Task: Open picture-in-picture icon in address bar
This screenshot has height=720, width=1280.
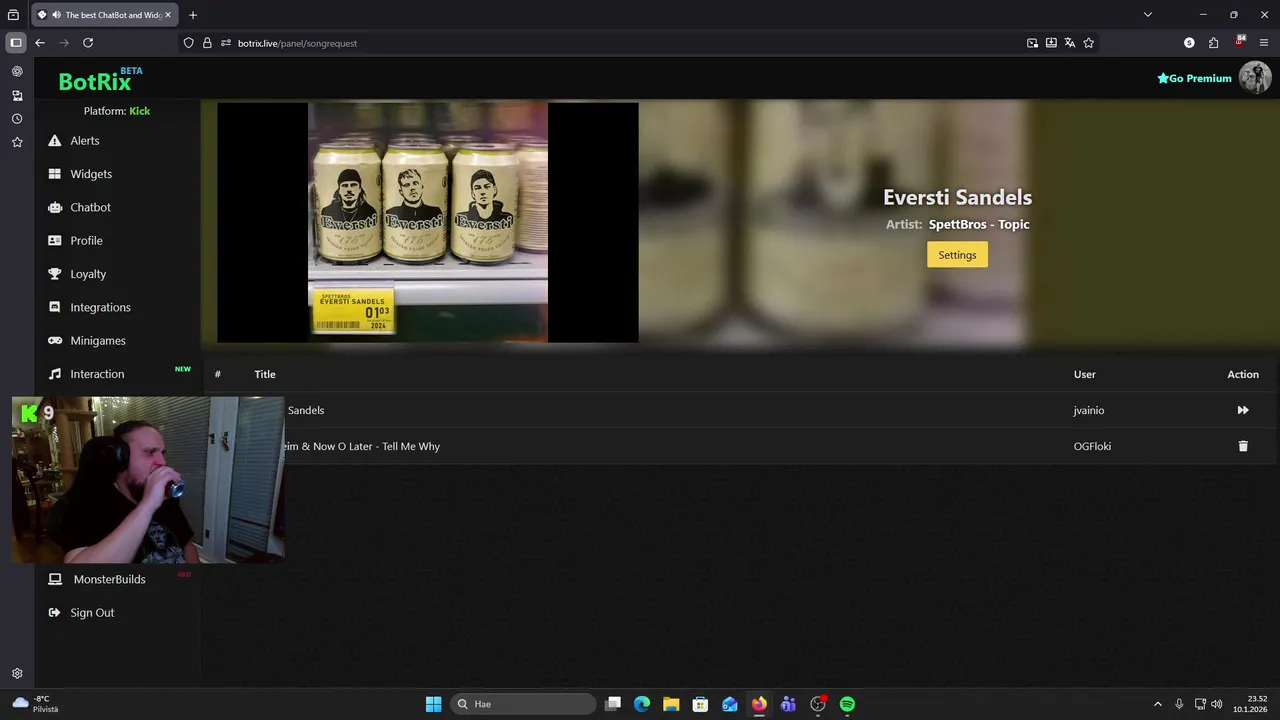Action: tap(1032, 43)
